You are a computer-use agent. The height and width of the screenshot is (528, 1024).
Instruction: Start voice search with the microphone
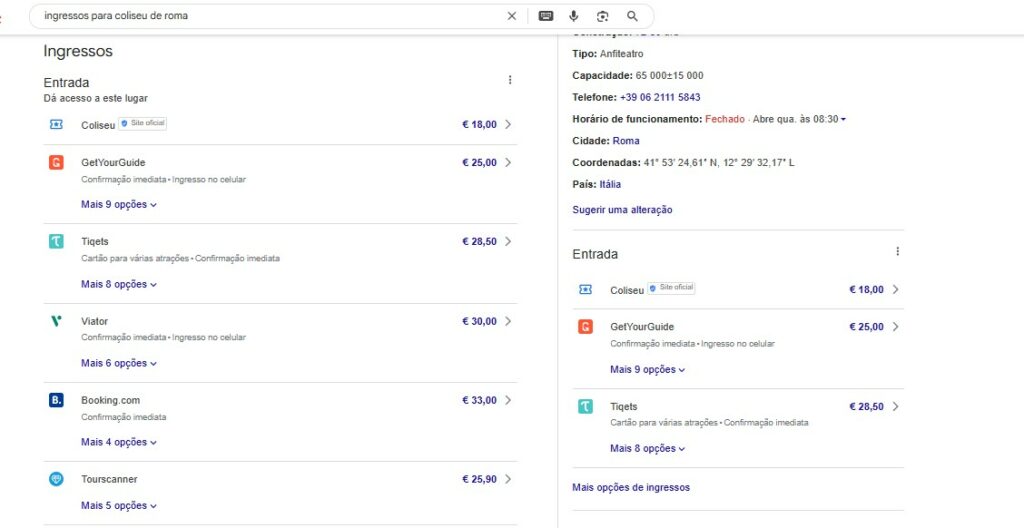click(x=573, y=16)
